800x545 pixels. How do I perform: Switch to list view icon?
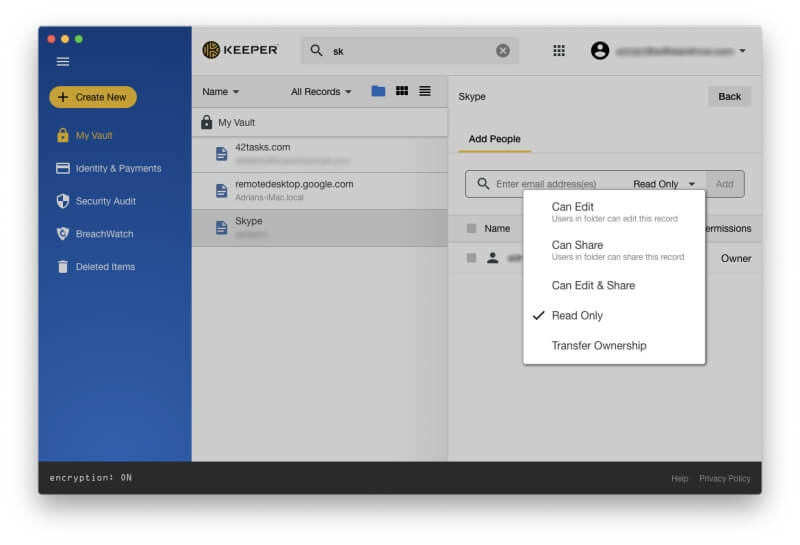pos(424,91)
